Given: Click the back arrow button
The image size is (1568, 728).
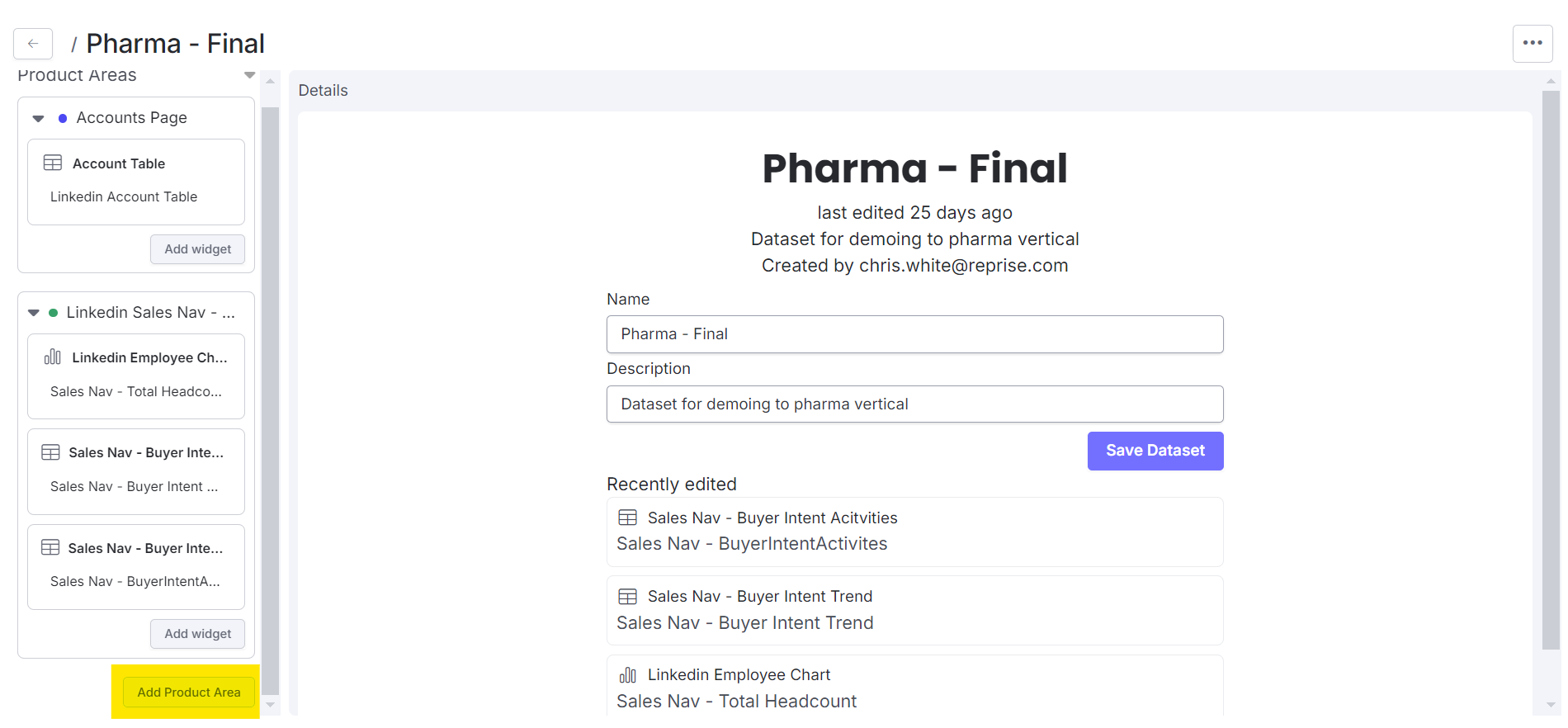Looking at the screenshot, I should coord(33,44).
